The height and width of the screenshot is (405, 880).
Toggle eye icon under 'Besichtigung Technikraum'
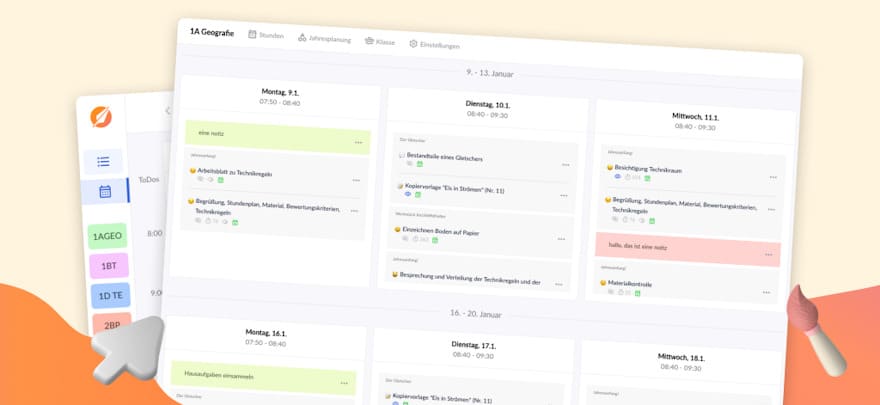[617, 177]
